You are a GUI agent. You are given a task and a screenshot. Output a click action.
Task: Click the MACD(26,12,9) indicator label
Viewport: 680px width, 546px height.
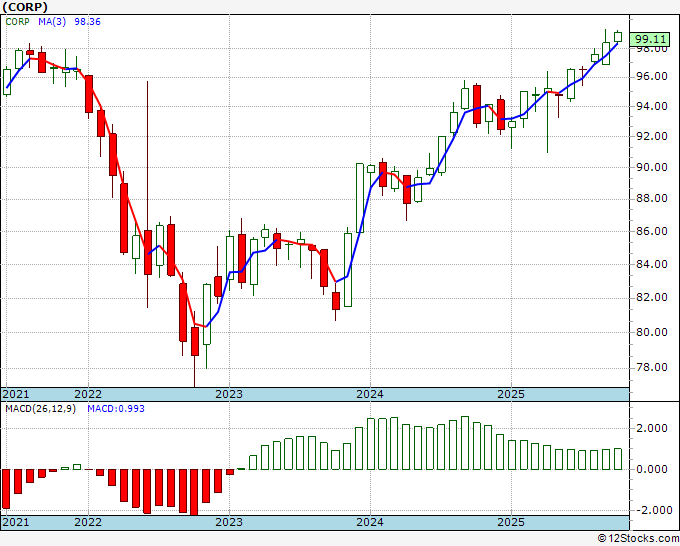40,409
